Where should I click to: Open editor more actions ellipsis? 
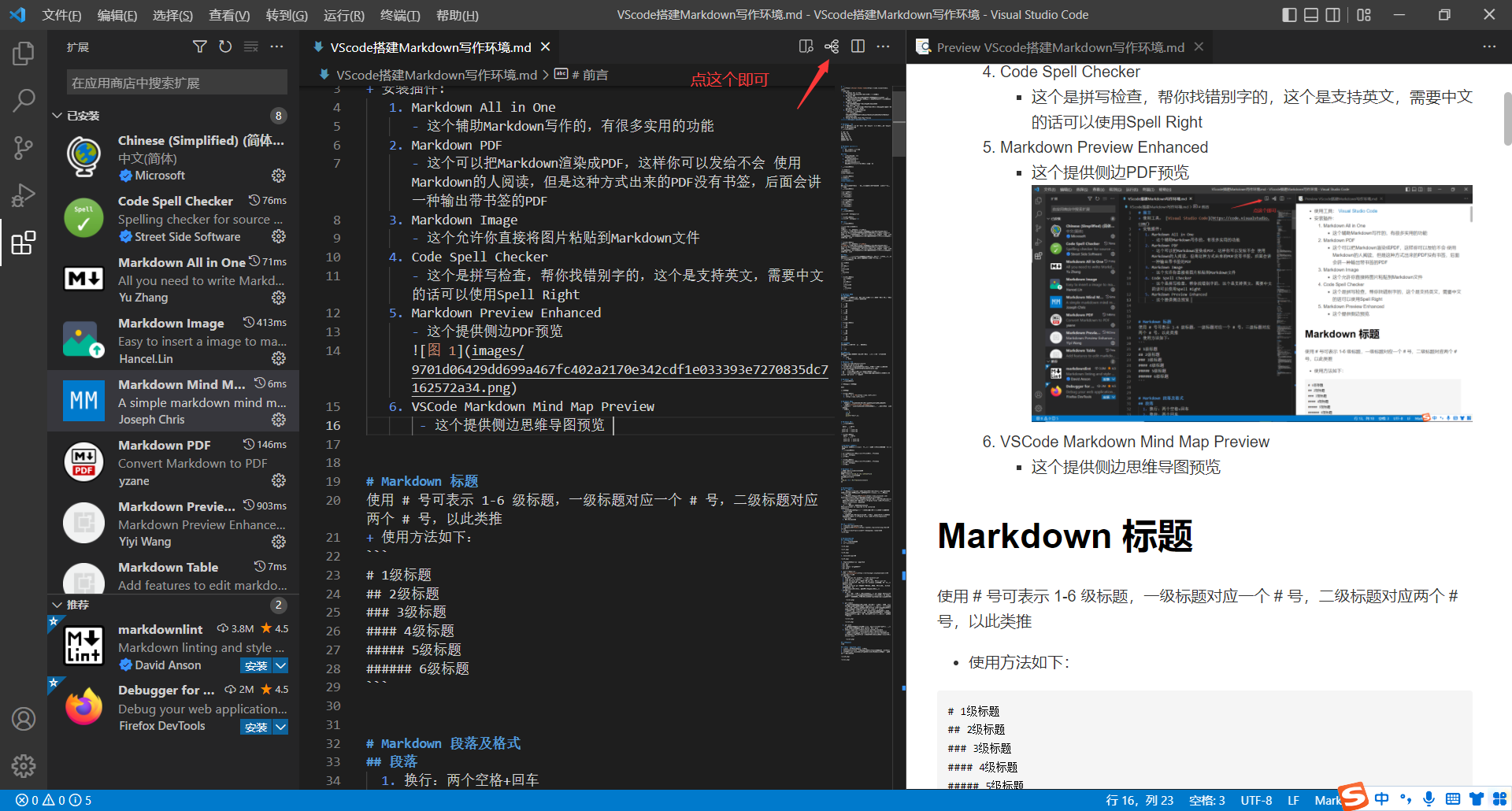883,47
